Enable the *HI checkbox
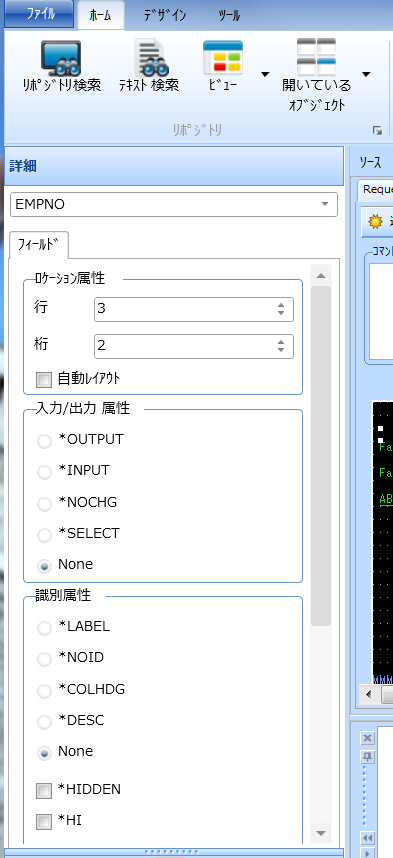This screenshot has height=858, width=393. tap(43, 821)
